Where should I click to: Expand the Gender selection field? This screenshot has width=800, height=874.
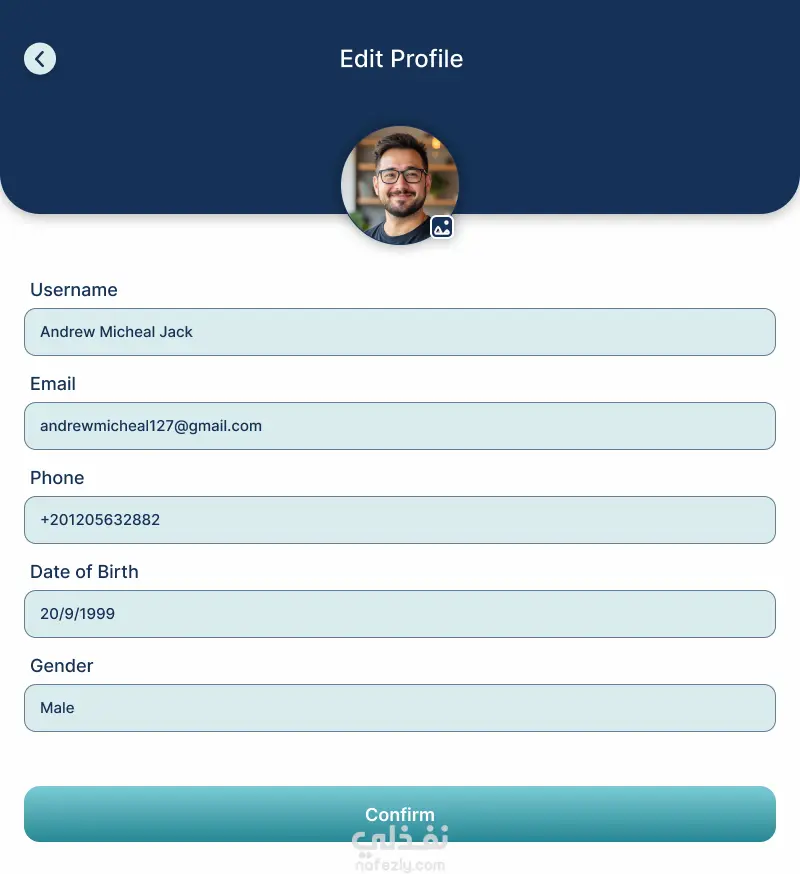click(x=400, y=708)
